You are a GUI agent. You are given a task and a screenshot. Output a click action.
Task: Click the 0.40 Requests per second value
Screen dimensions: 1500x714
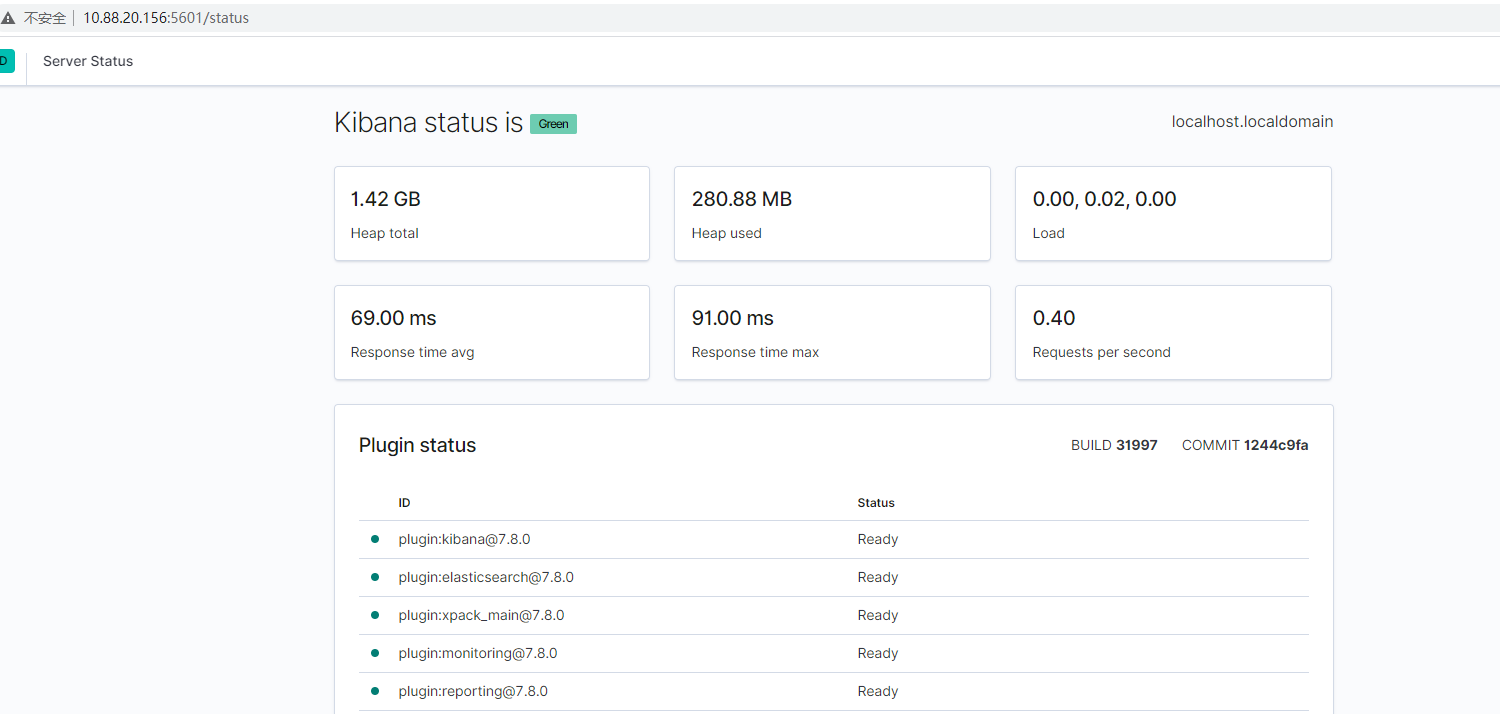click(1054, 318)
